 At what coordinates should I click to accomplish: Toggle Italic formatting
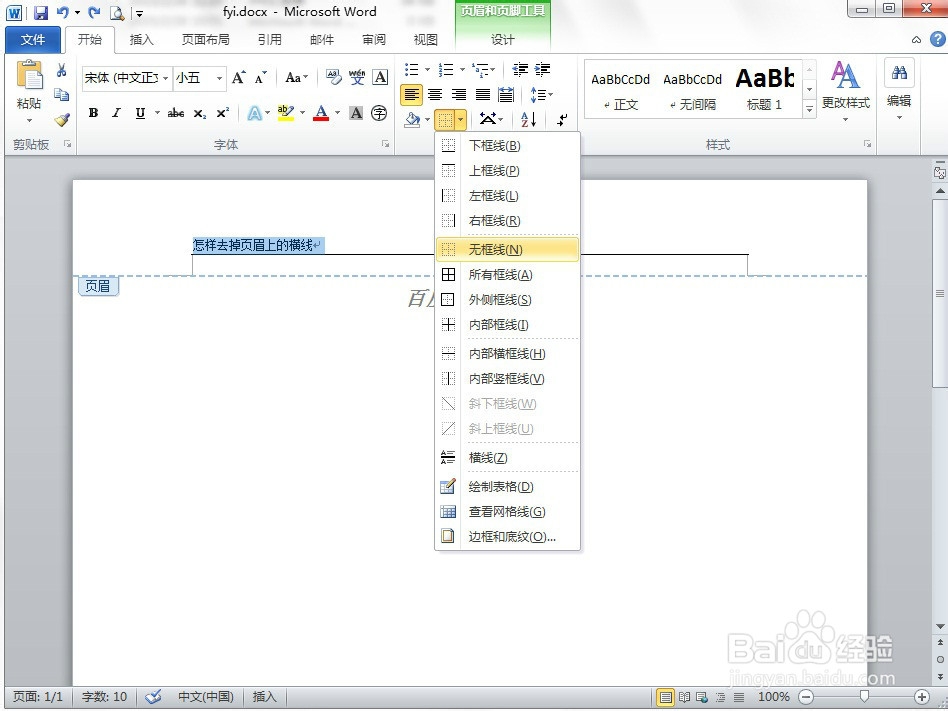pos(117,113)
